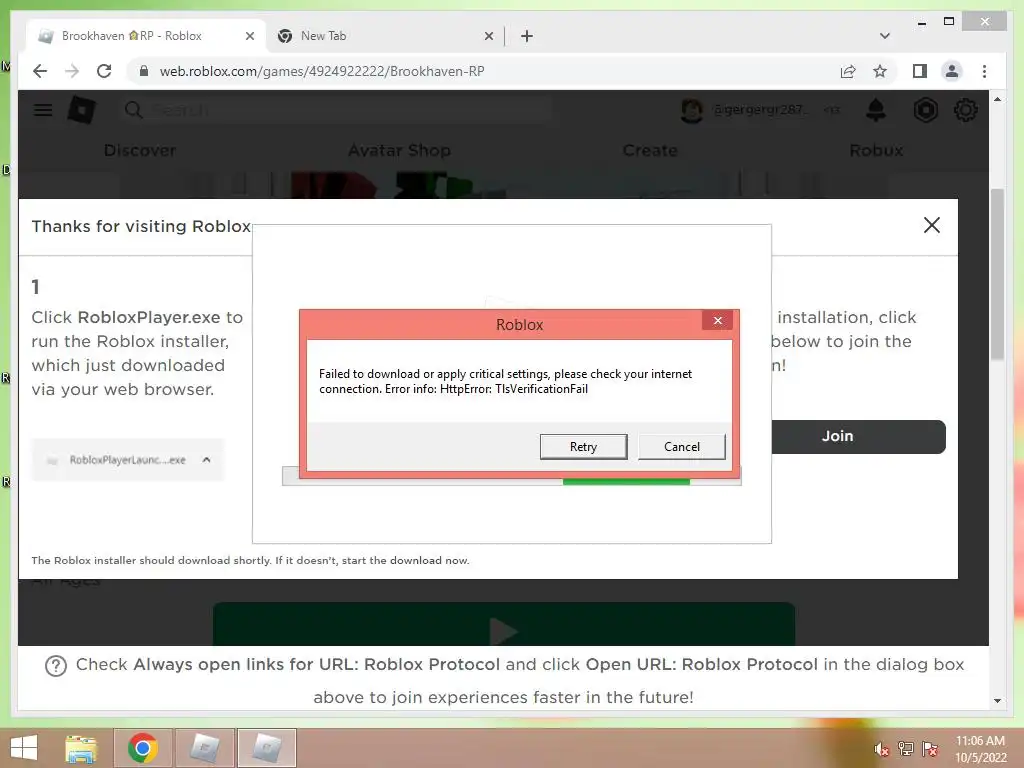
Task: Click the dark Join button
Action: [857, 436]
